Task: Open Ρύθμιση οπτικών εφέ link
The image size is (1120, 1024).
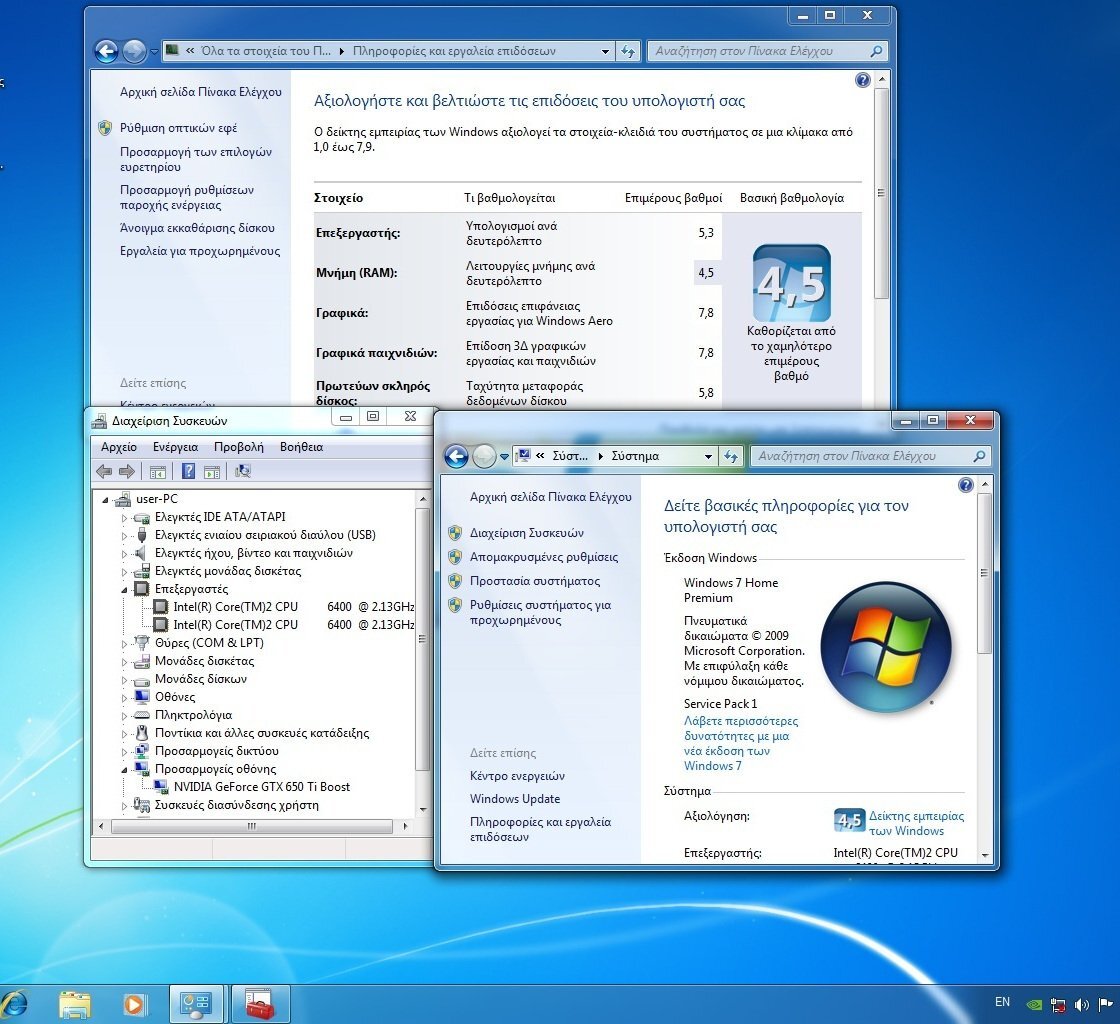Action: pos(179,128)
